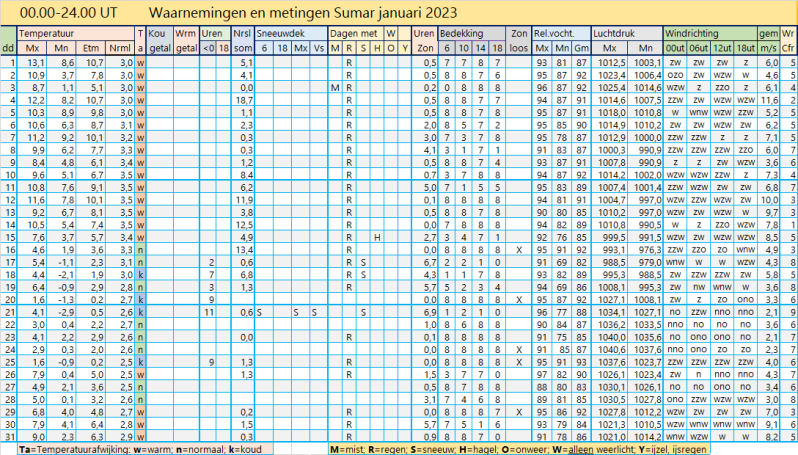Click precipitation value 18,7 on day 4
Viewport: 798px width, 455px height.
(244, 100)
